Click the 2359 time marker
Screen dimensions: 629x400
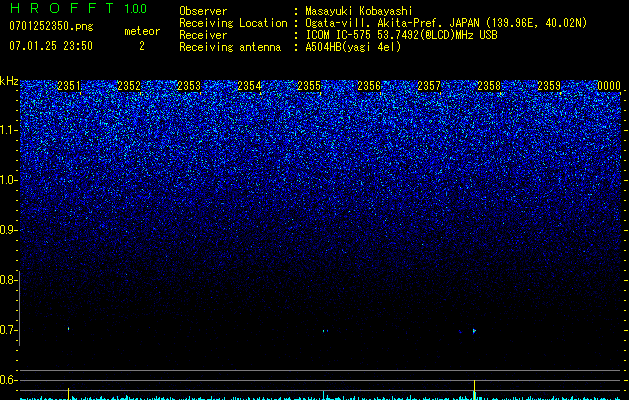(549, 86)
